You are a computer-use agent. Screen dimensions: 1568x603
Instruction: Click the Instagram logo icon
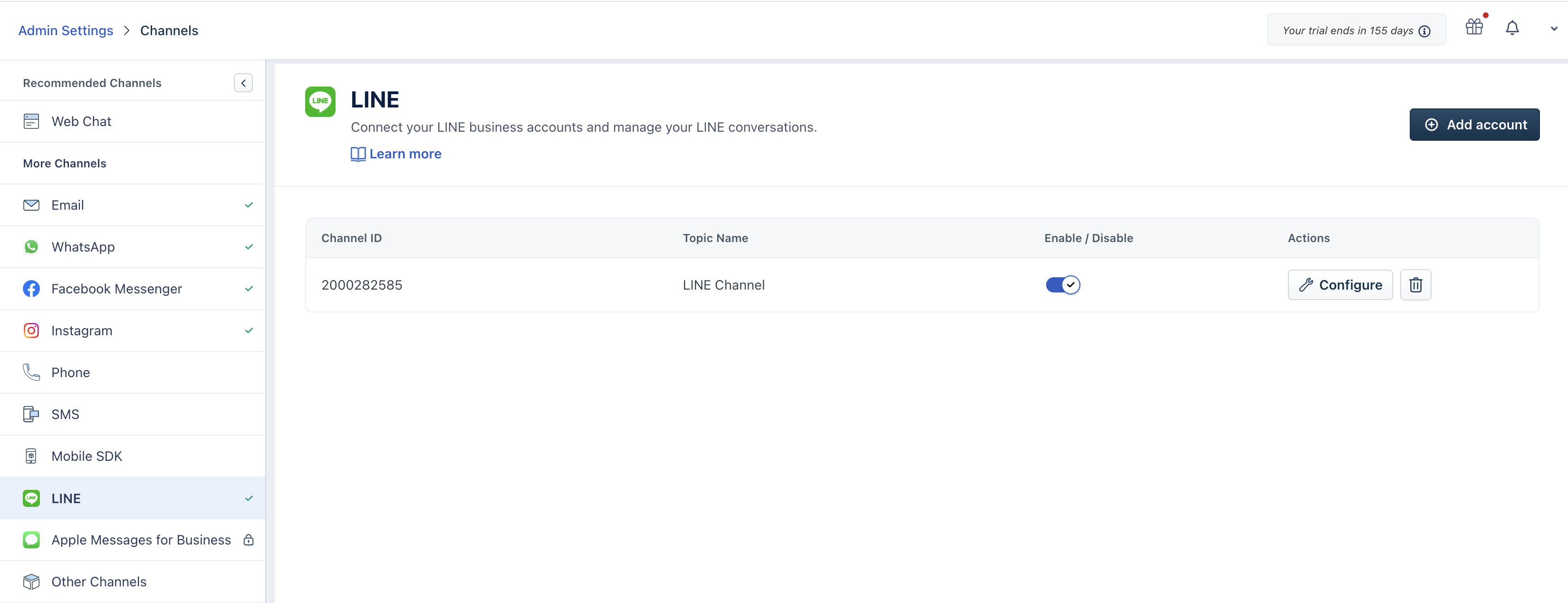point(31,331)
